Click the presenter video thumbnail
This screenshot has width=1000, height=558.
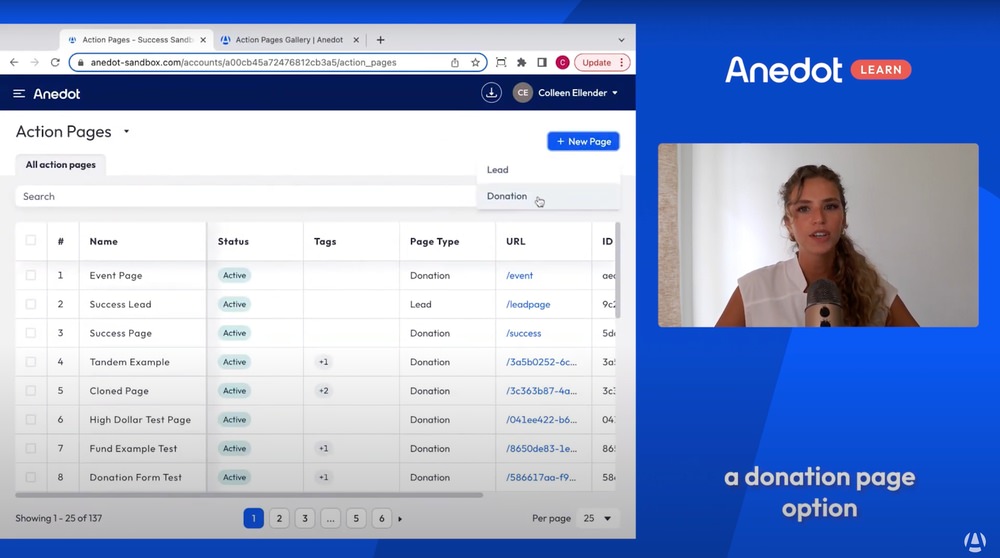818,235
